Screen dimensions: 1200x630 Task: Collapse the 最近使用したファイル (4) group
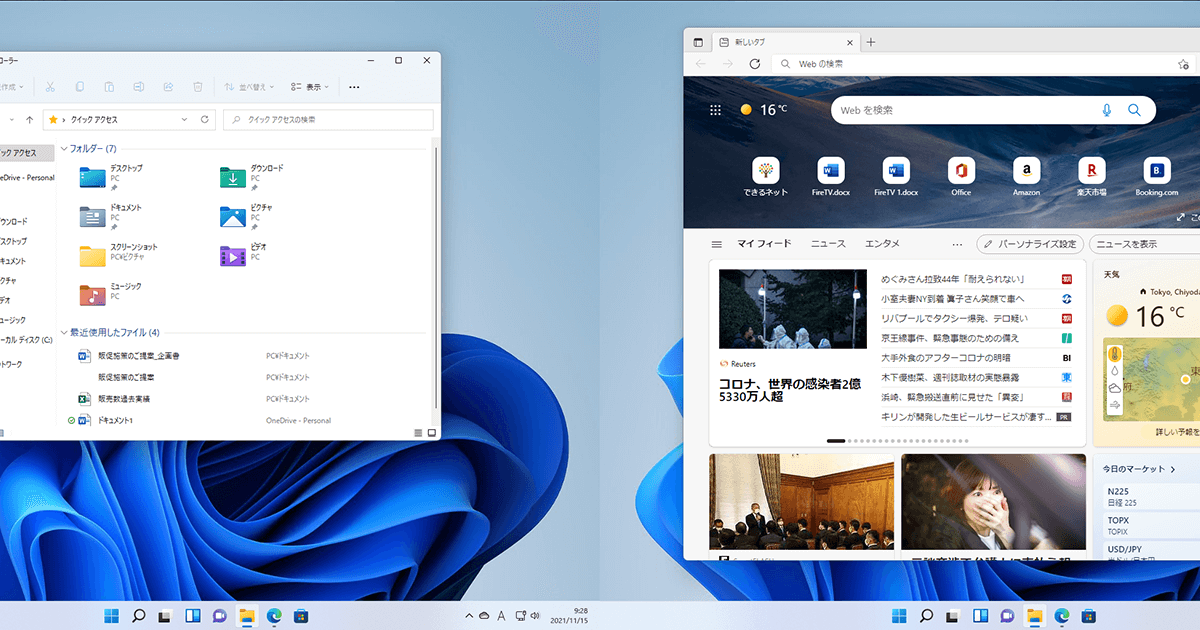[x=64, y=332]
